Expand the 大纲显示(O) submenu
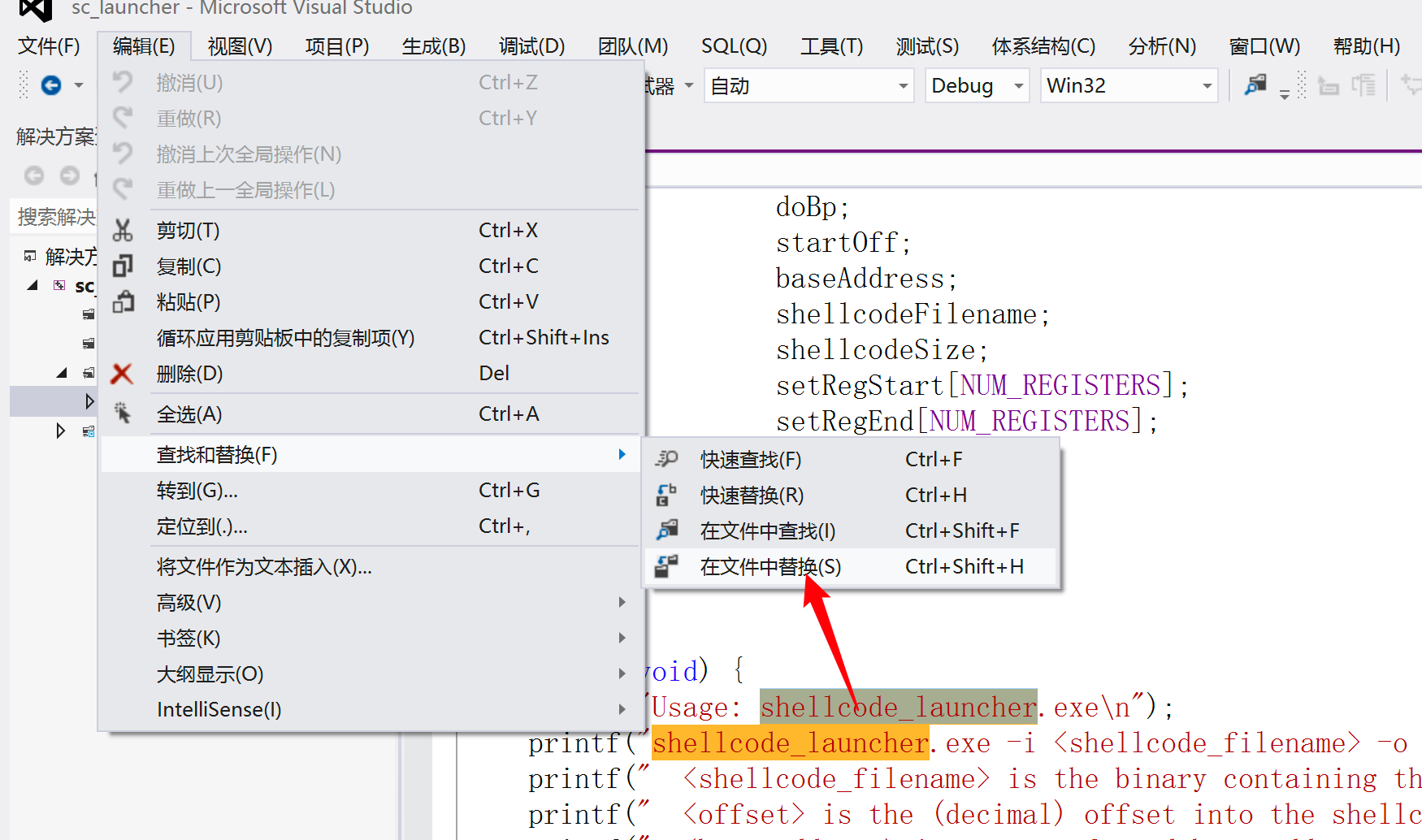This screenshot has height=840, width=1422. [371, 674]
